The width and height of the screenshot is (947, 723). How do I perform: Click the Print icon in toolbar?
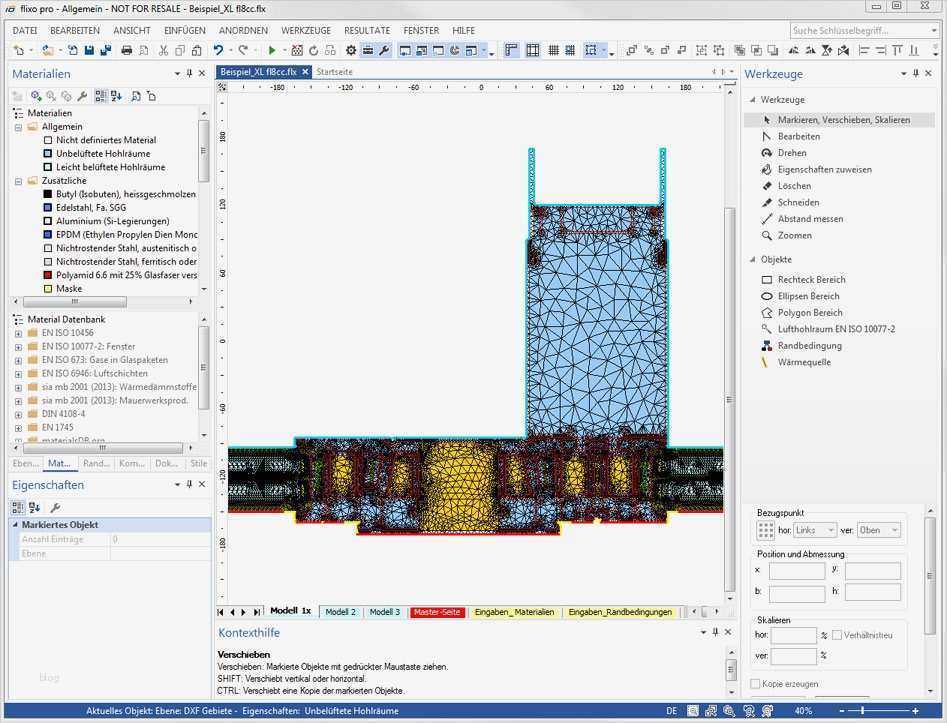[x=127, y=50]
